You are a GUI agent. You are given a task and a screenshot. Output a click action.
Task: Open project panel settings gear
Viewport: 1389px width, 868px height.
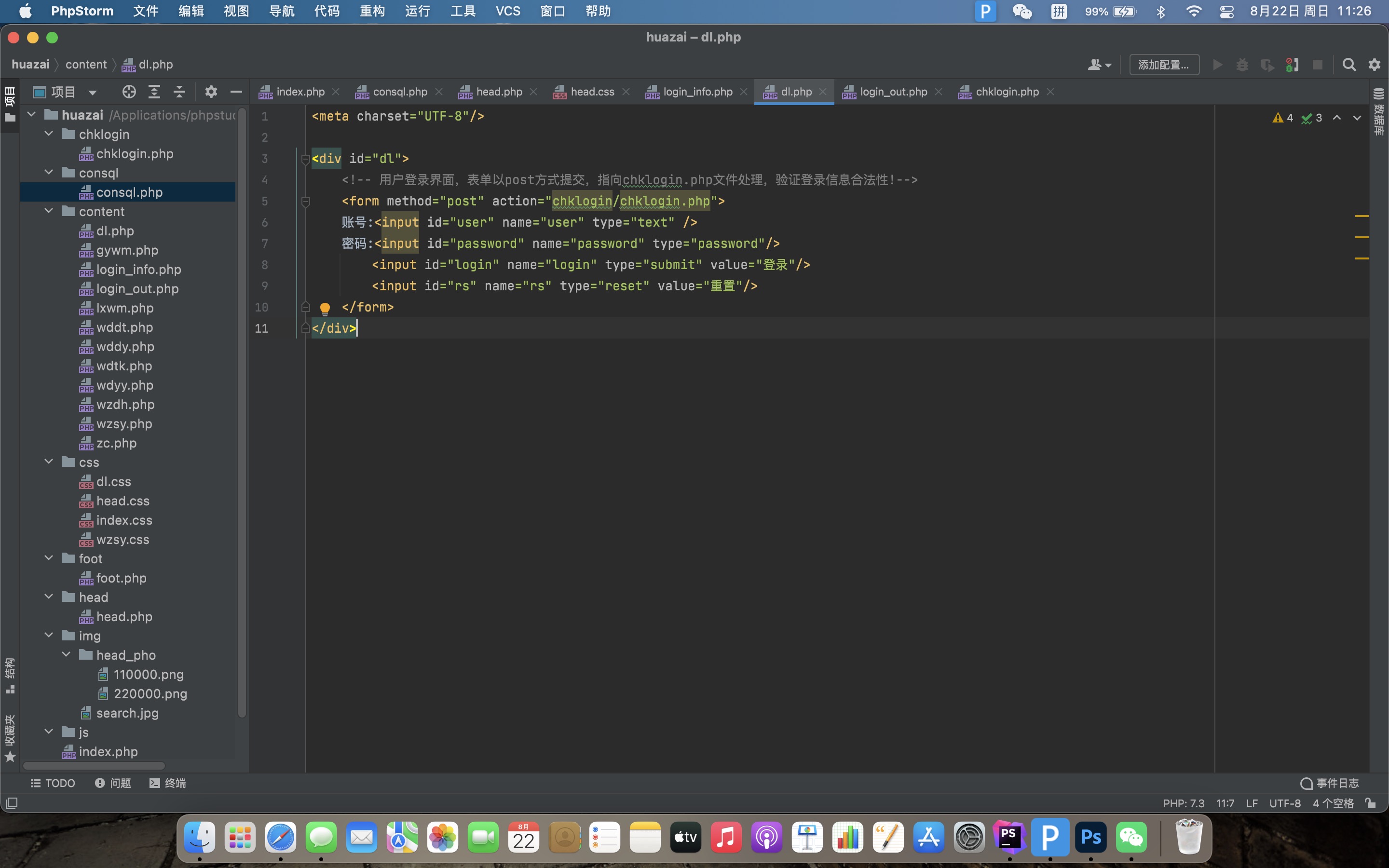[211, 92]
